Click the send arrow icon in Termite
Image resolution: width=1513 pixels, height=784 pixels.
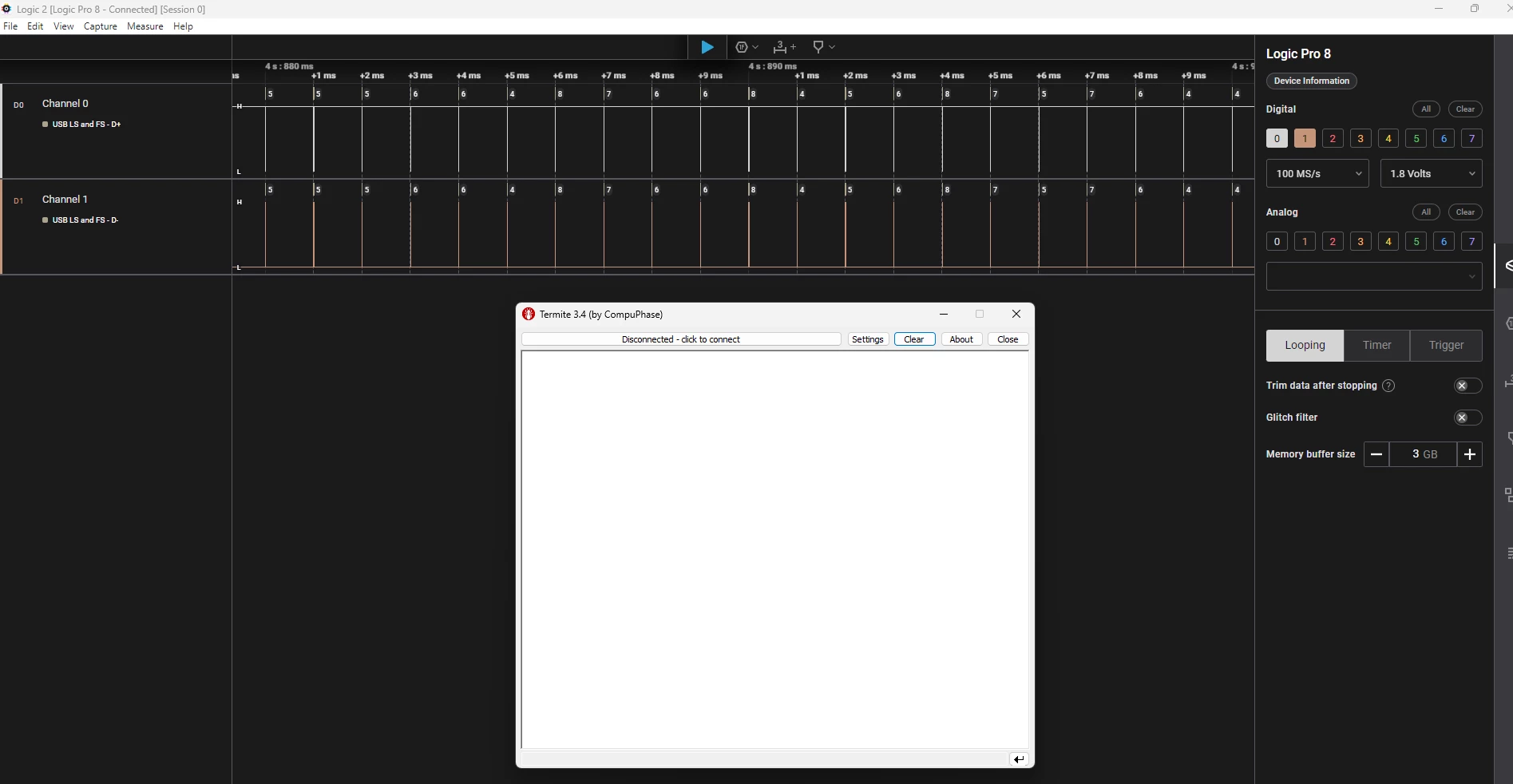click(x=1019, y=759)
